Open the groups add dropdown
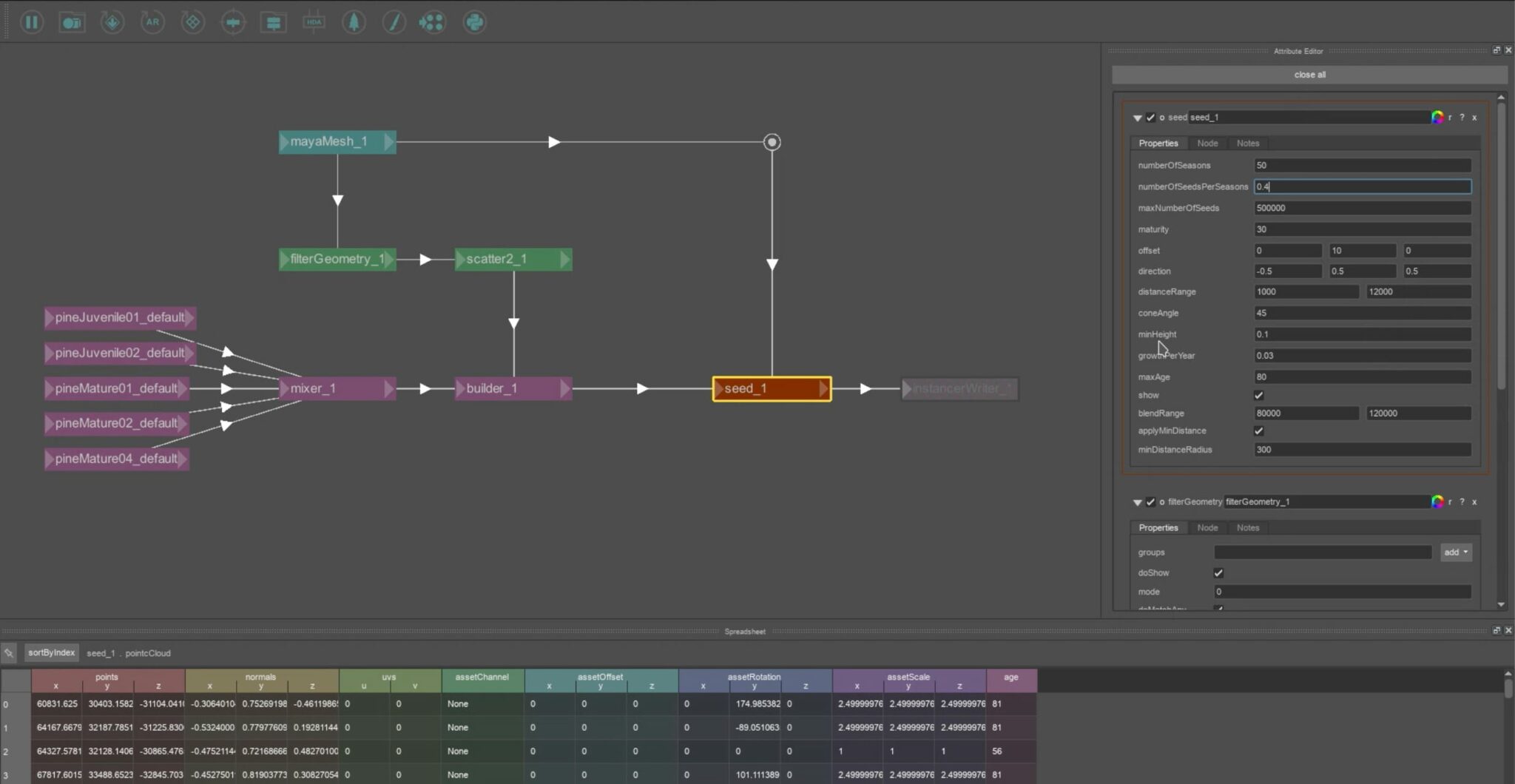 [1454, 552]
